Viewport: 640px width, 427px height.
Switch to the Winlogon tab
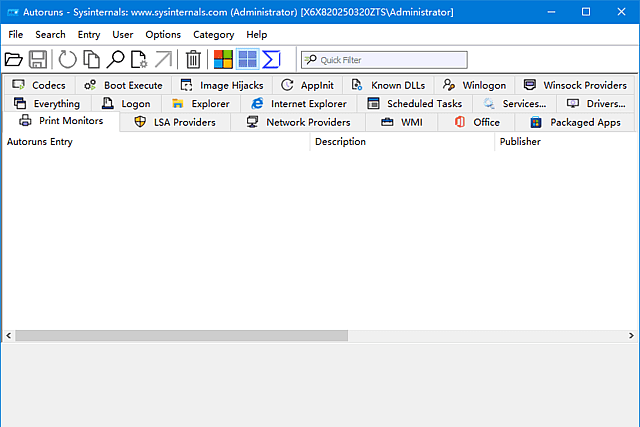point(474,85)
